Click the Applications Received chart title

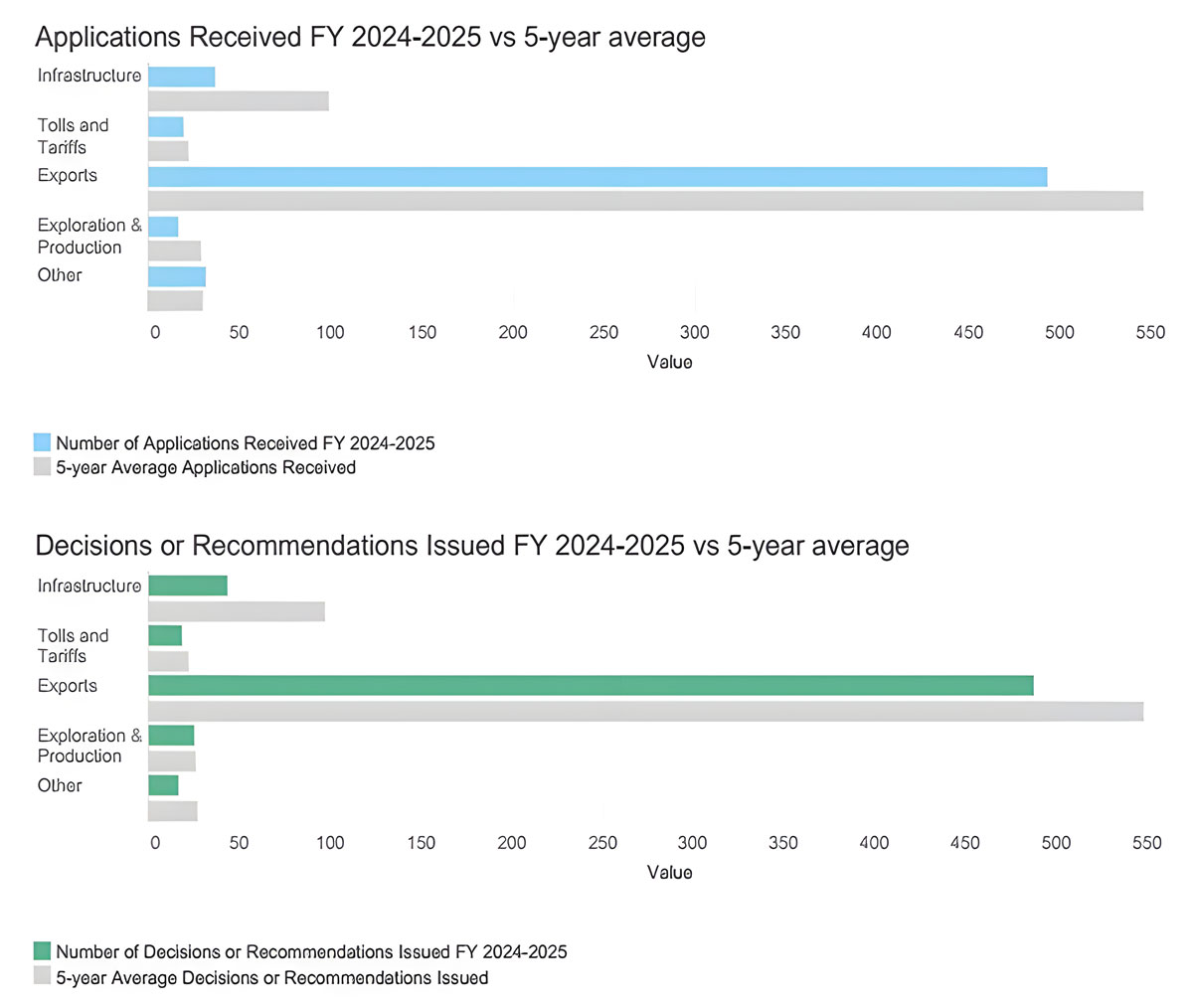[371, 37]
